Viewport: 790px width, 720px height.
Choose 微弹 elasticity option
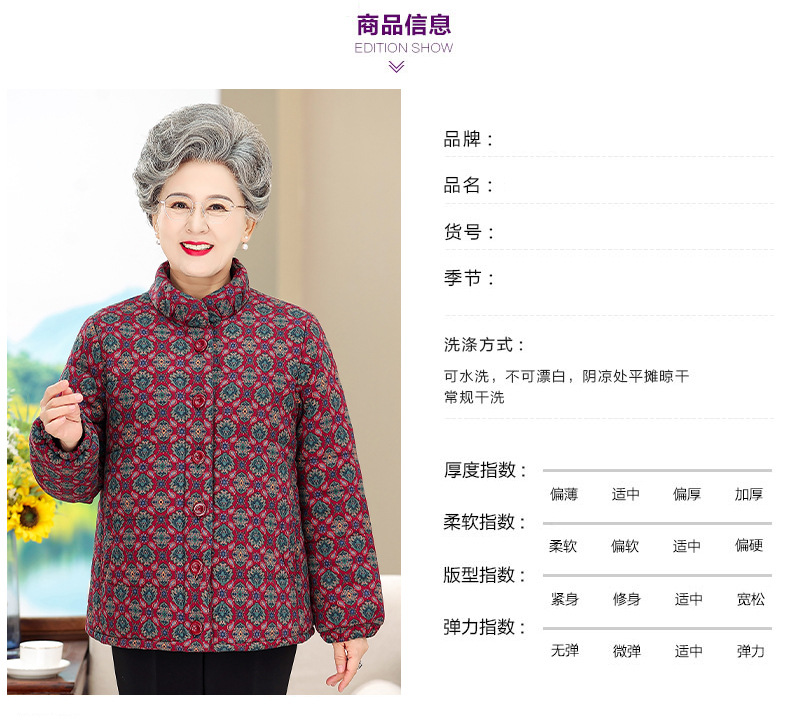(x=627, y=651)
